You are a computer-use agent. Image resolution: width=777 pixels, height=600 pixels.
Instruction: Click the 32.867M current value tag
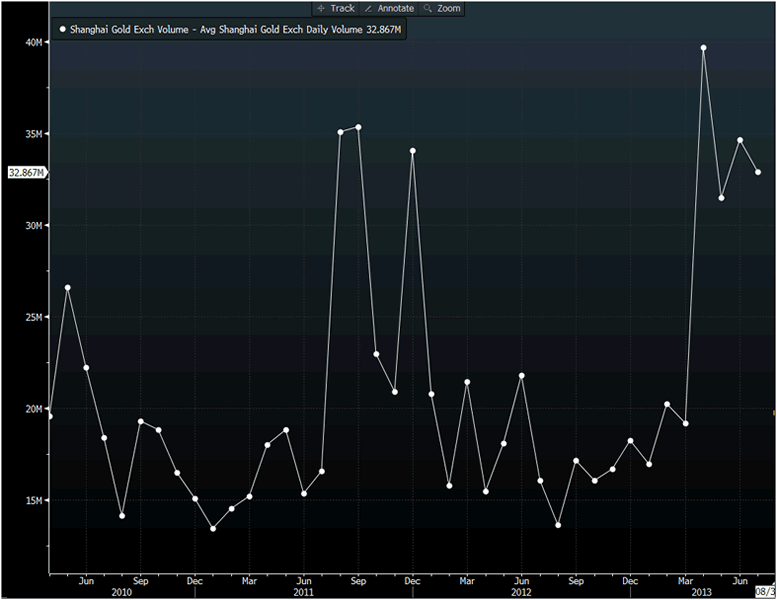(x=25, y=173)
